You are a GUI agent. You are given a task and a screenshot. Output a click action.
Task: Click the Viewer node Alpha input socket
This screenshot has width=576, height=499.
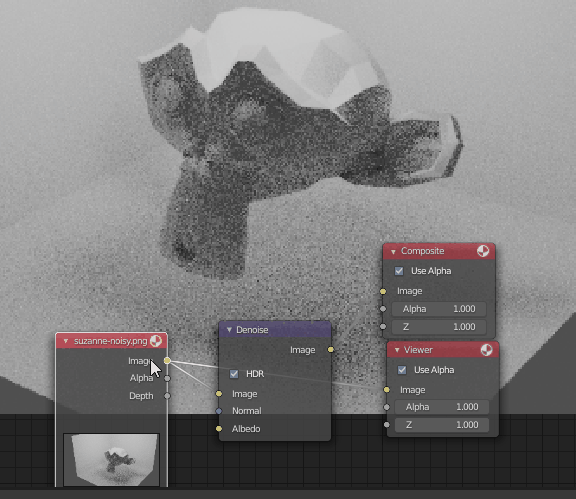click(x=386, y=407)
